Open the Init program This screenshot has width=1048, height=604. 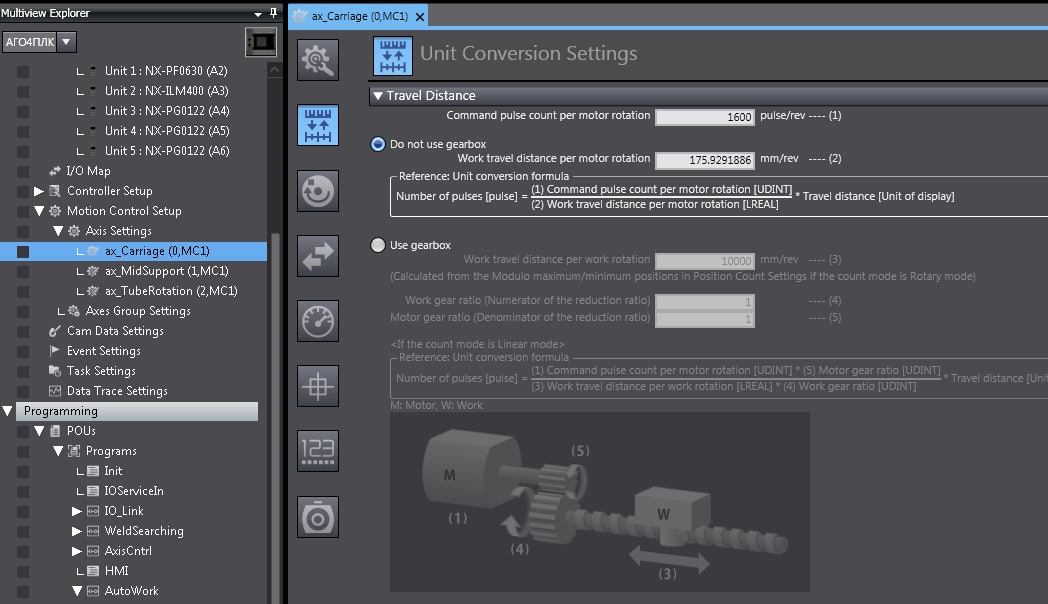tap(113, 471)
